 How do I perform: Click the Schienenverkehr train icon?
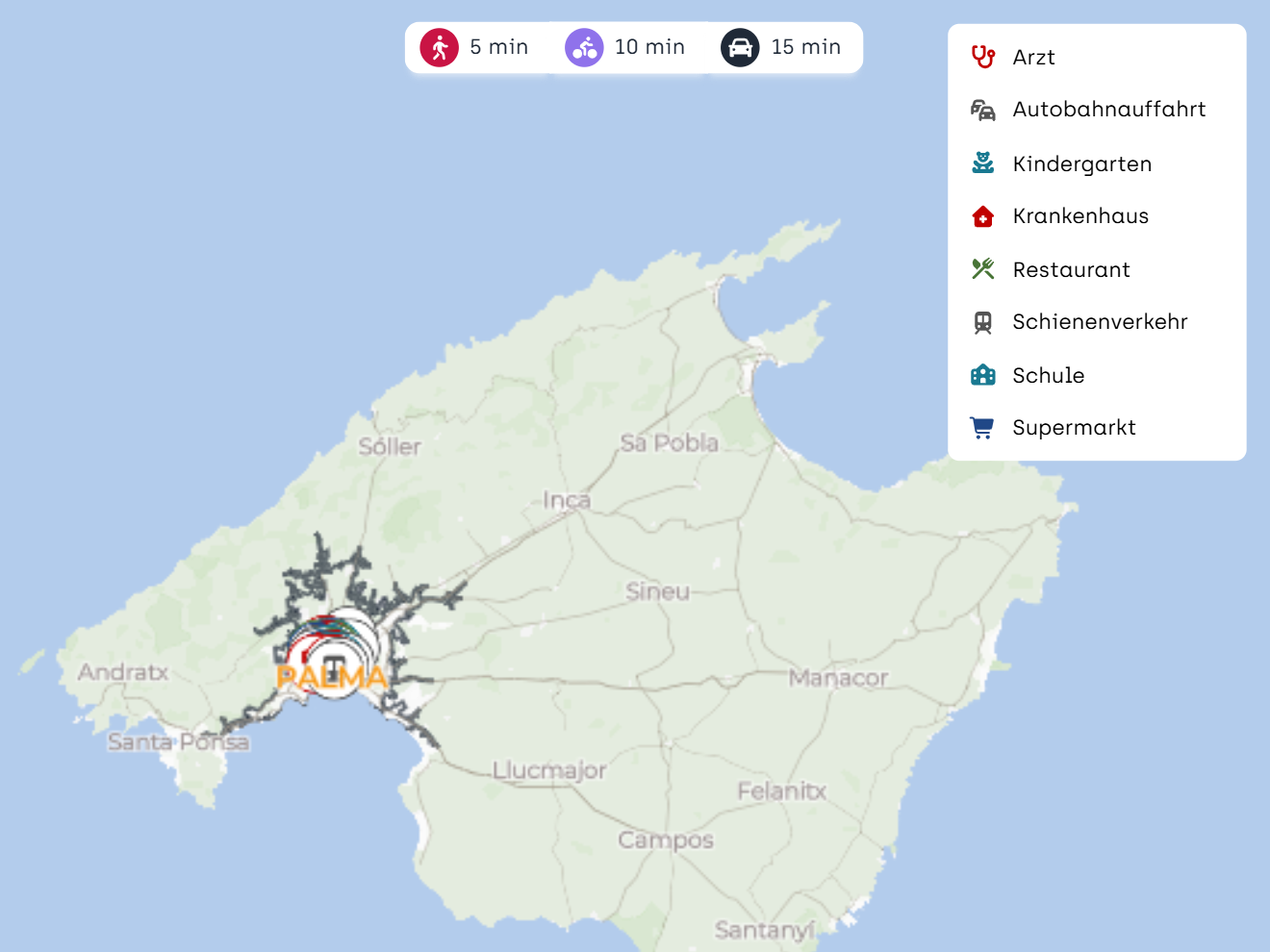982,322
